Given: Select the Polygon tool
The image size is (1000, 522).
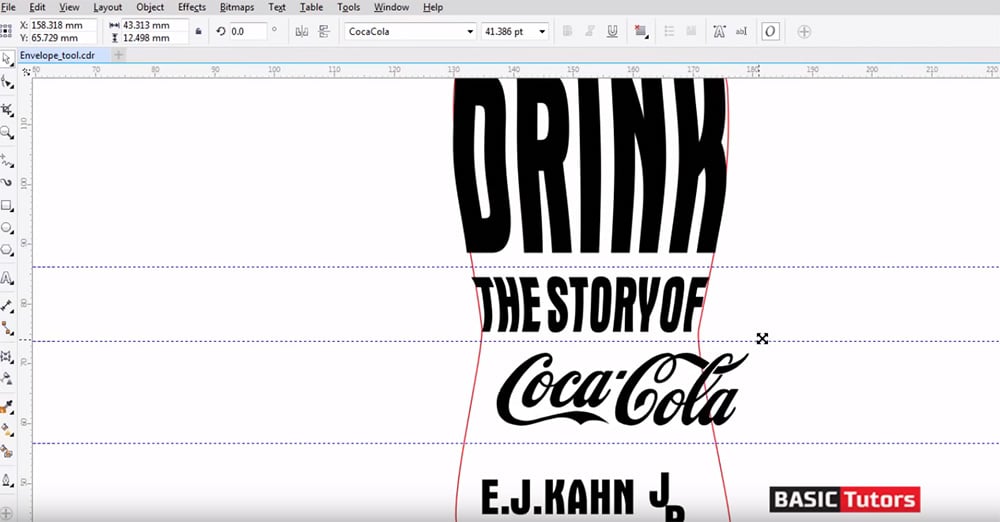Looking at the screenshot, I should click(x=7, y=250).
